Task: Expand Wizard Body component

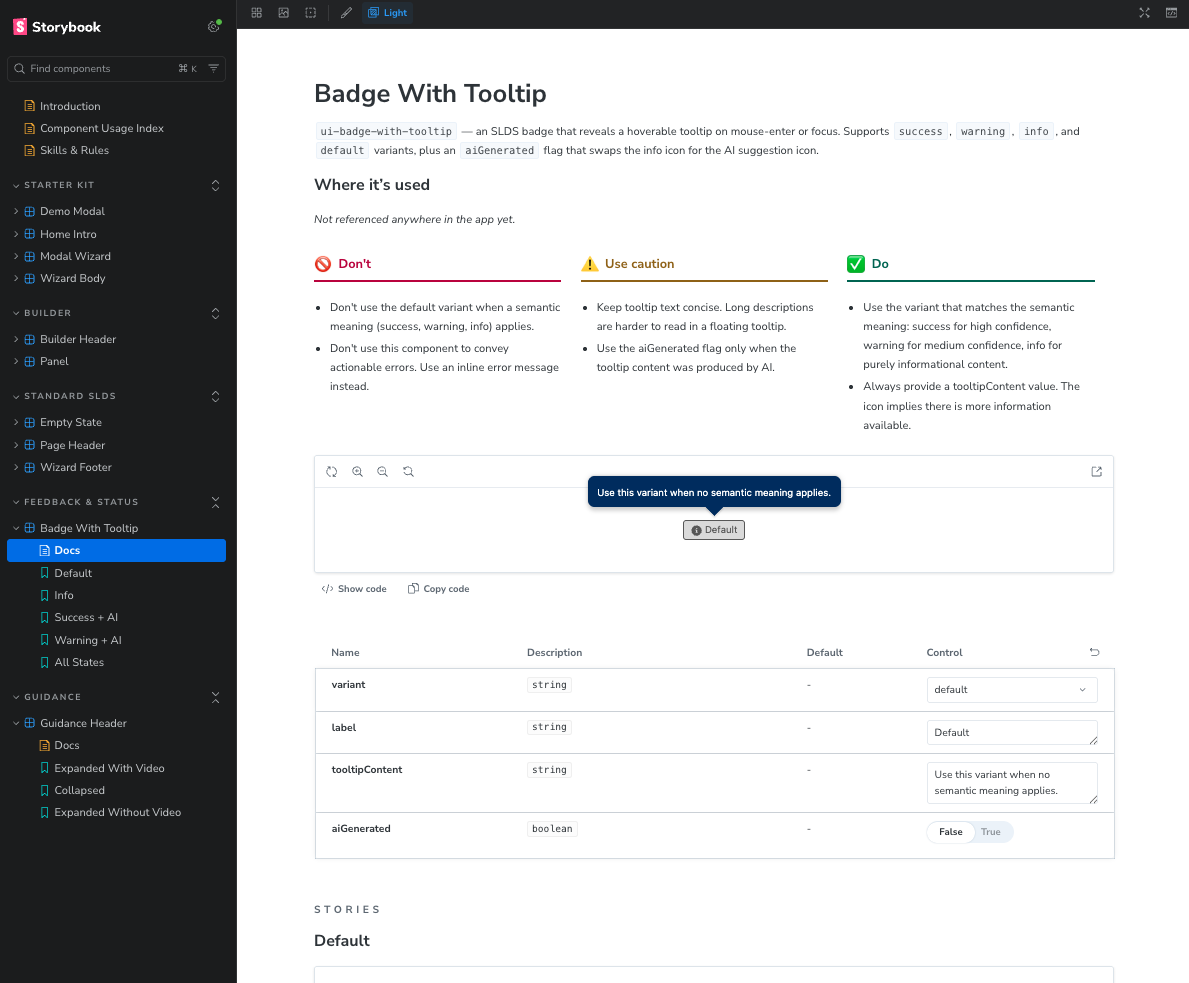Action: click(x=73, y=278)
